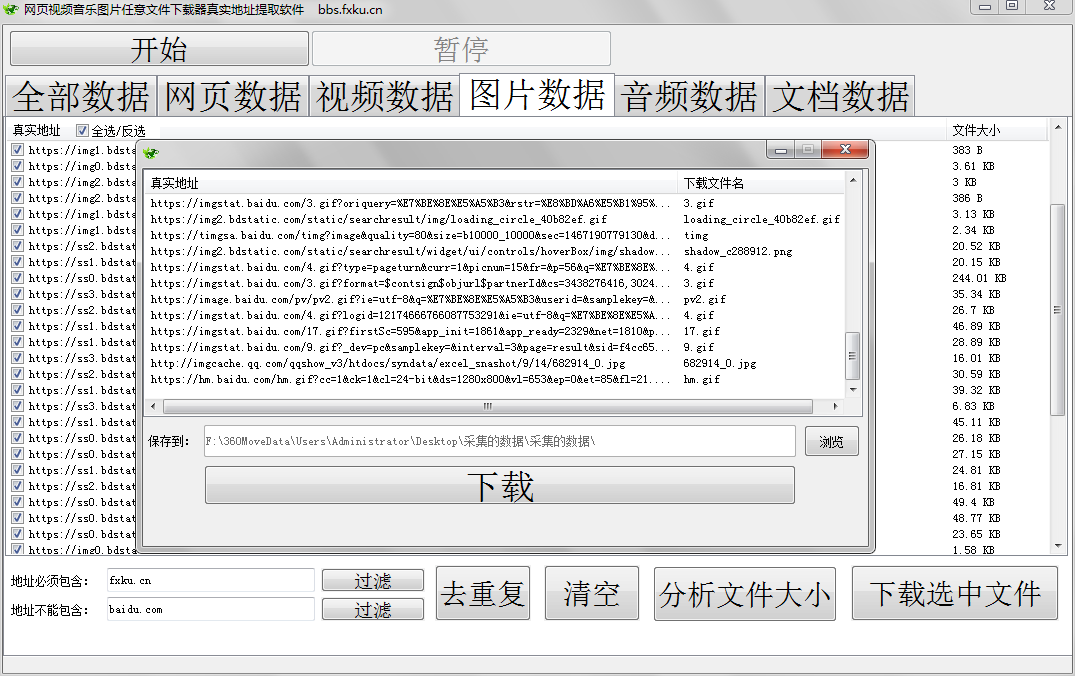Toggle checkbox of the 49.4 KB row
The width and height of the screenshot is (1075, 676).
click(17, 502)
